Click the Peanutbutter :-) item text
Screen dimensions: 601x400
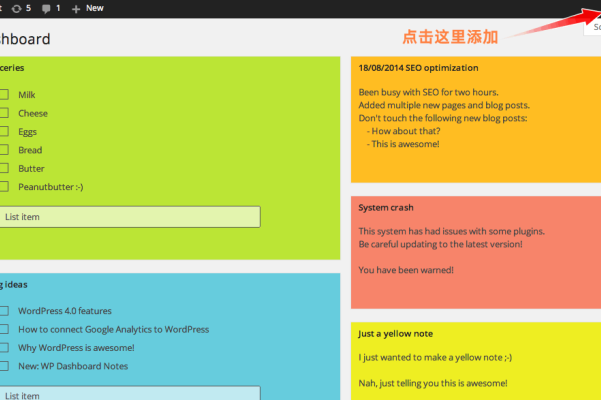(51, 187)
